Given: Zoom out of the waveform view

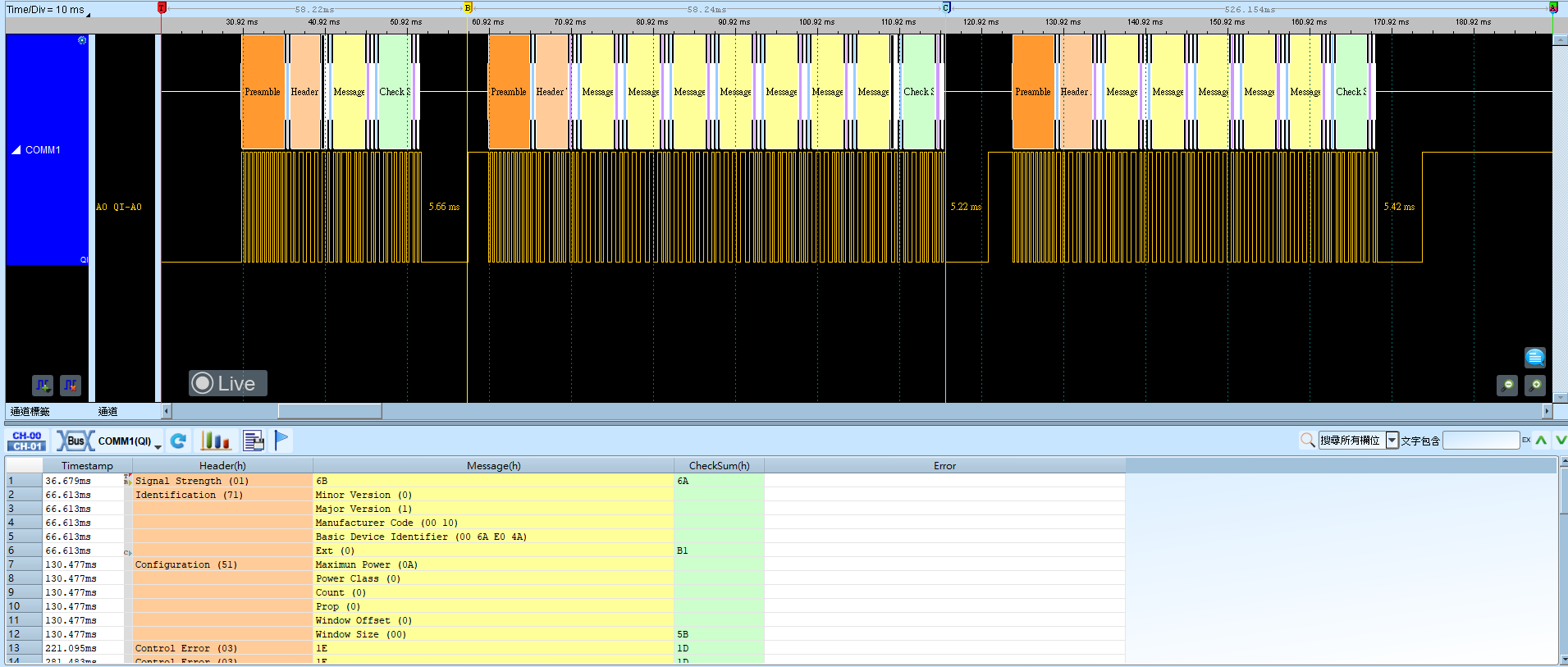Looking at the screenshot, I should (x=1507, y=385).
